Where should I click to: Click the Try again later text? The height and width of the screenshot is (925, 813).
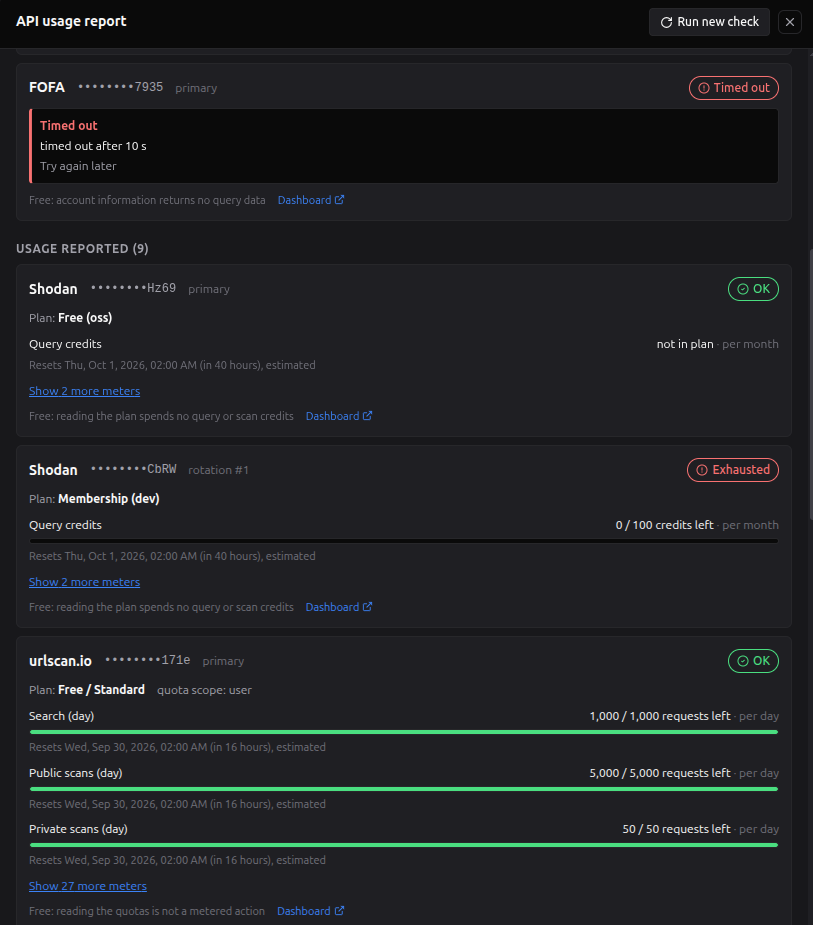tap(78, 166)
